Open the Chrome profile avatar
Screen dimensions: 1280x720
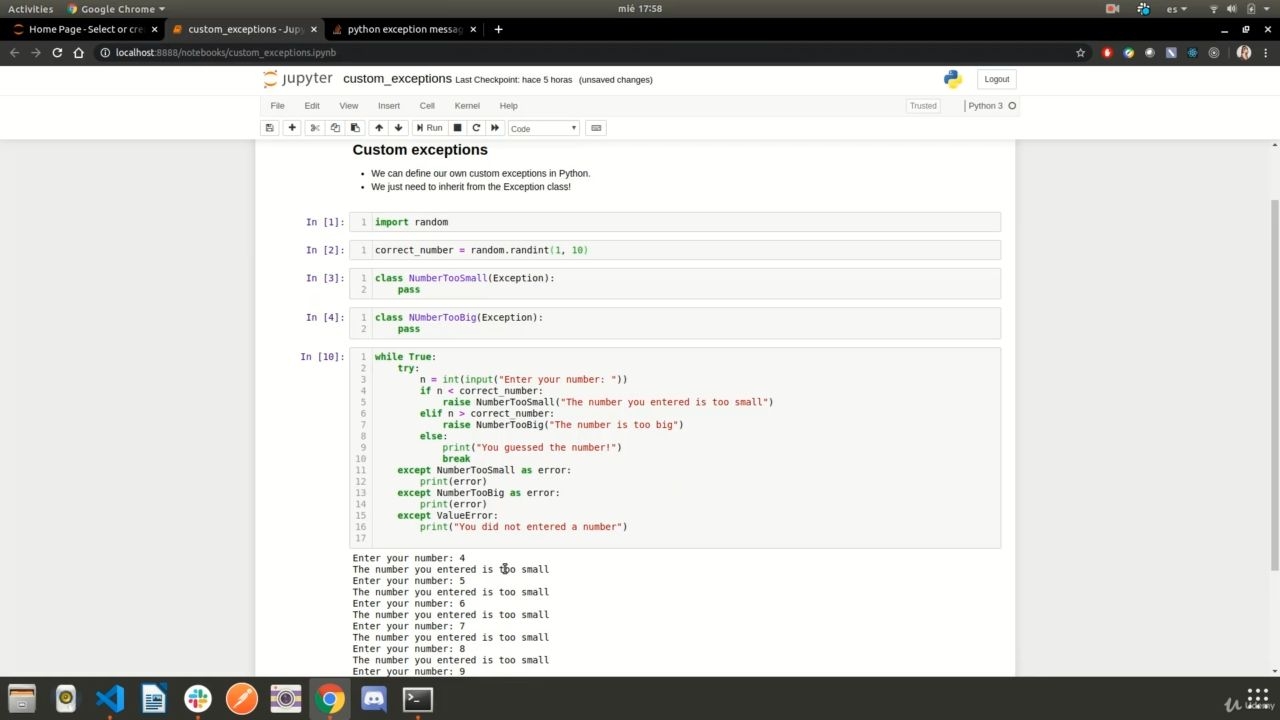click(1244, 52)
